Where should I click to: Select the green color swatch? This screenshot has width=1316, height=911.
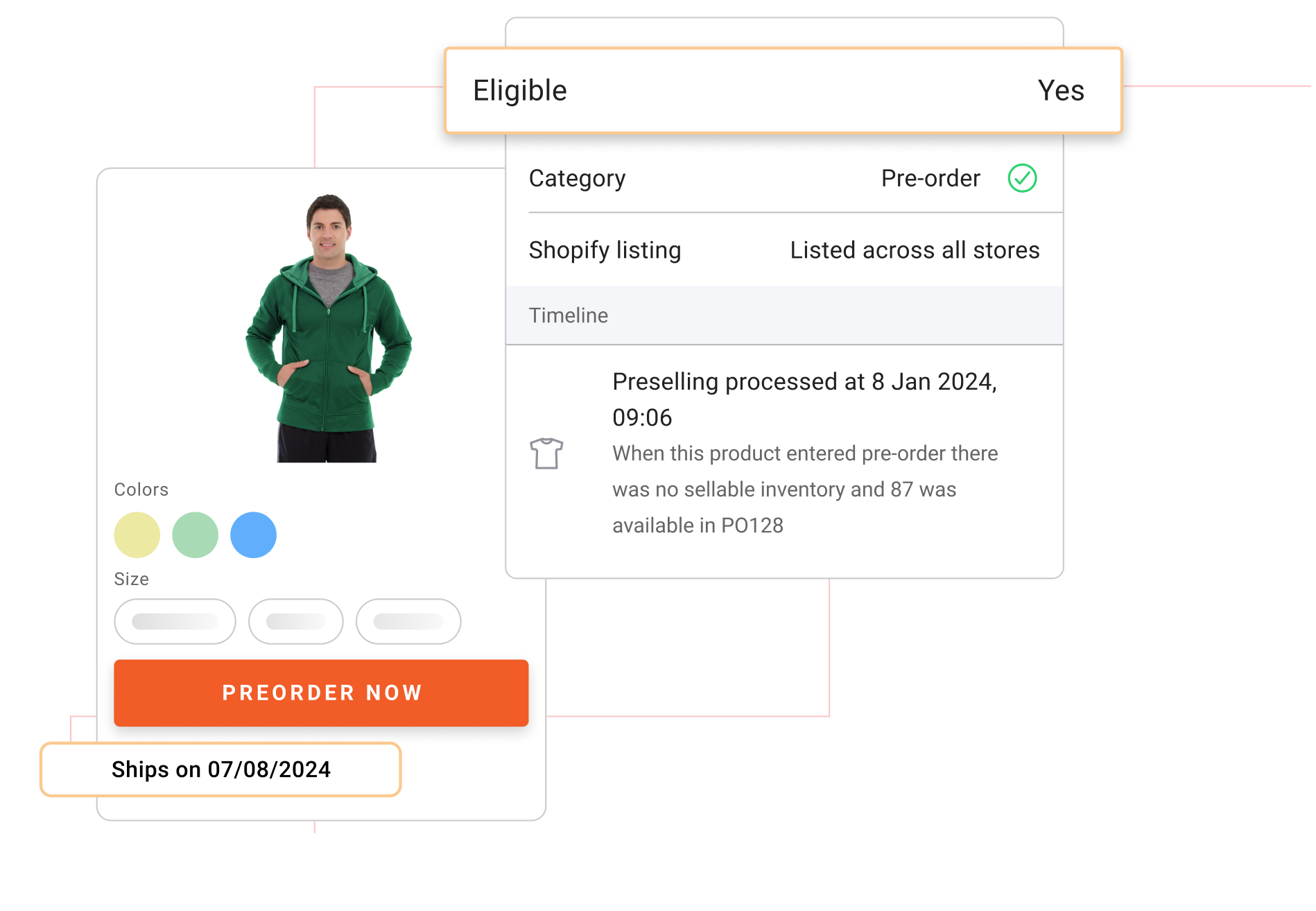pos(196,535)
